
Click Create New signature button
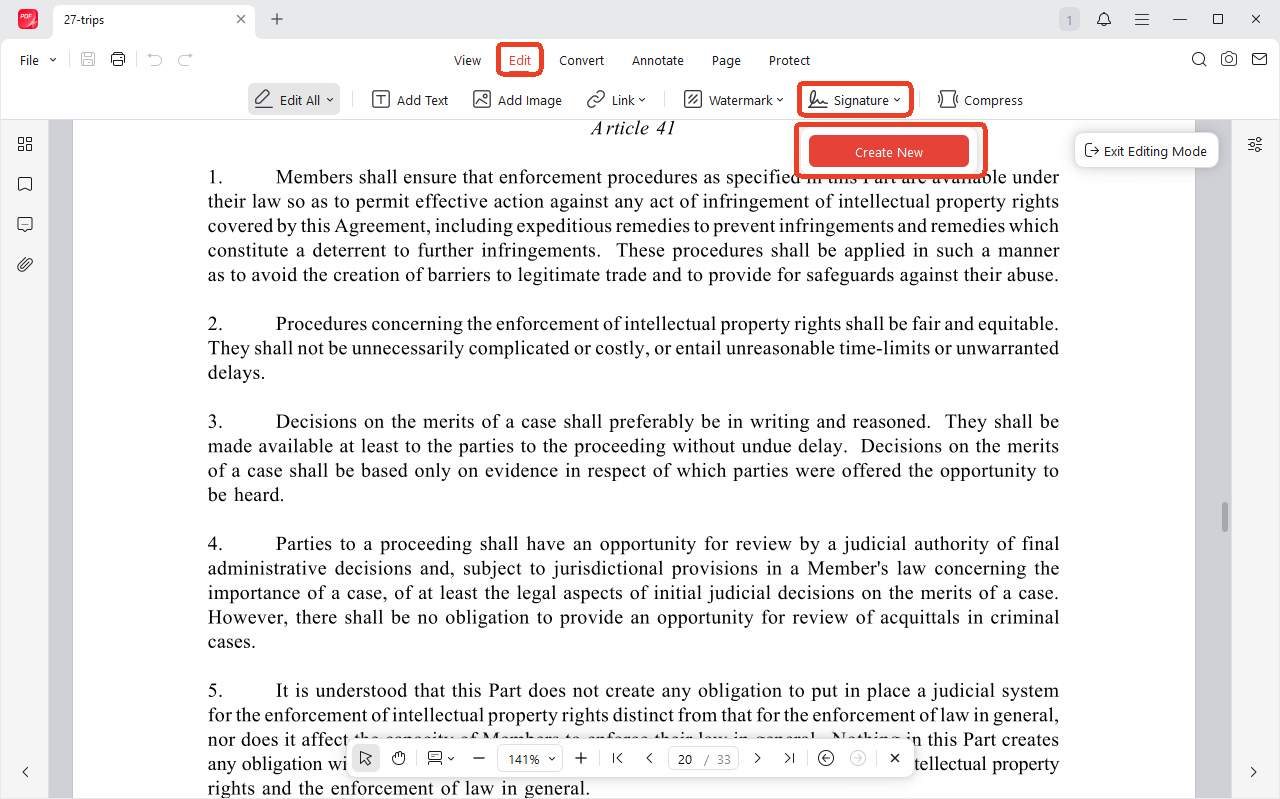(889, 152)
